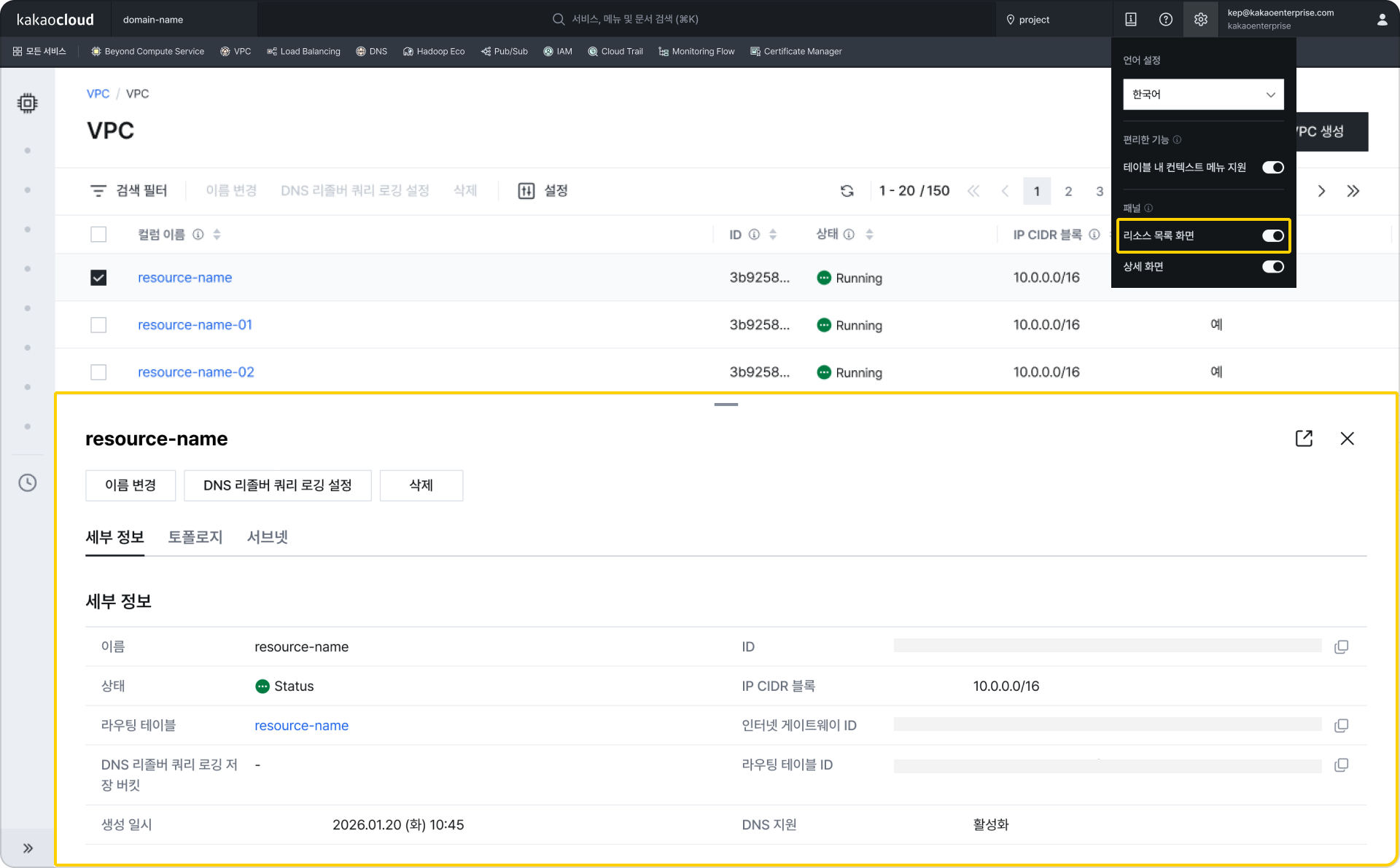The image size is (1400, 868).
Task: Open the resource-name-02 link
Action: pos(195,372)
